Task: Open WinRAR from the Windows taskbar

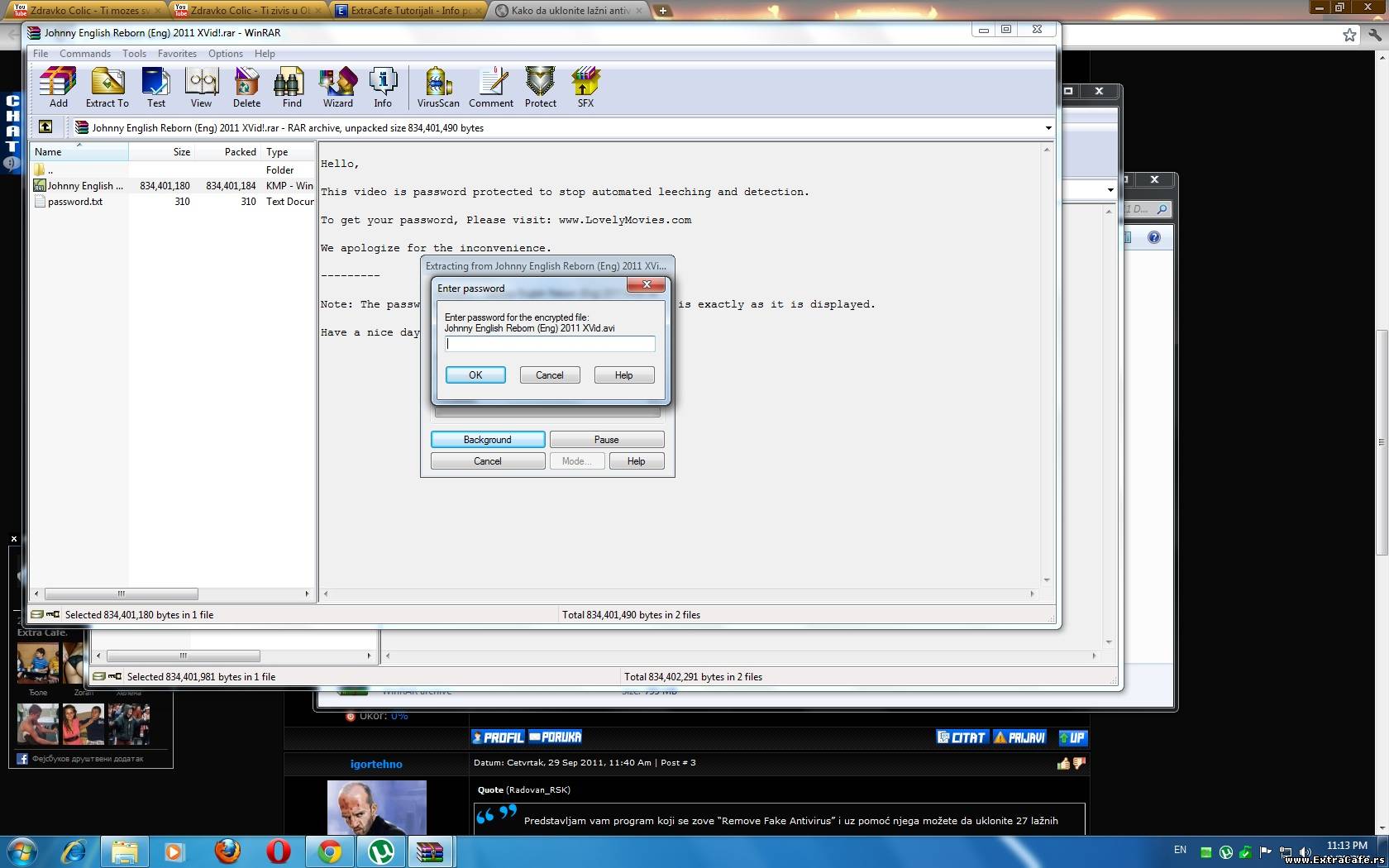Action: (x=430, y=851)
